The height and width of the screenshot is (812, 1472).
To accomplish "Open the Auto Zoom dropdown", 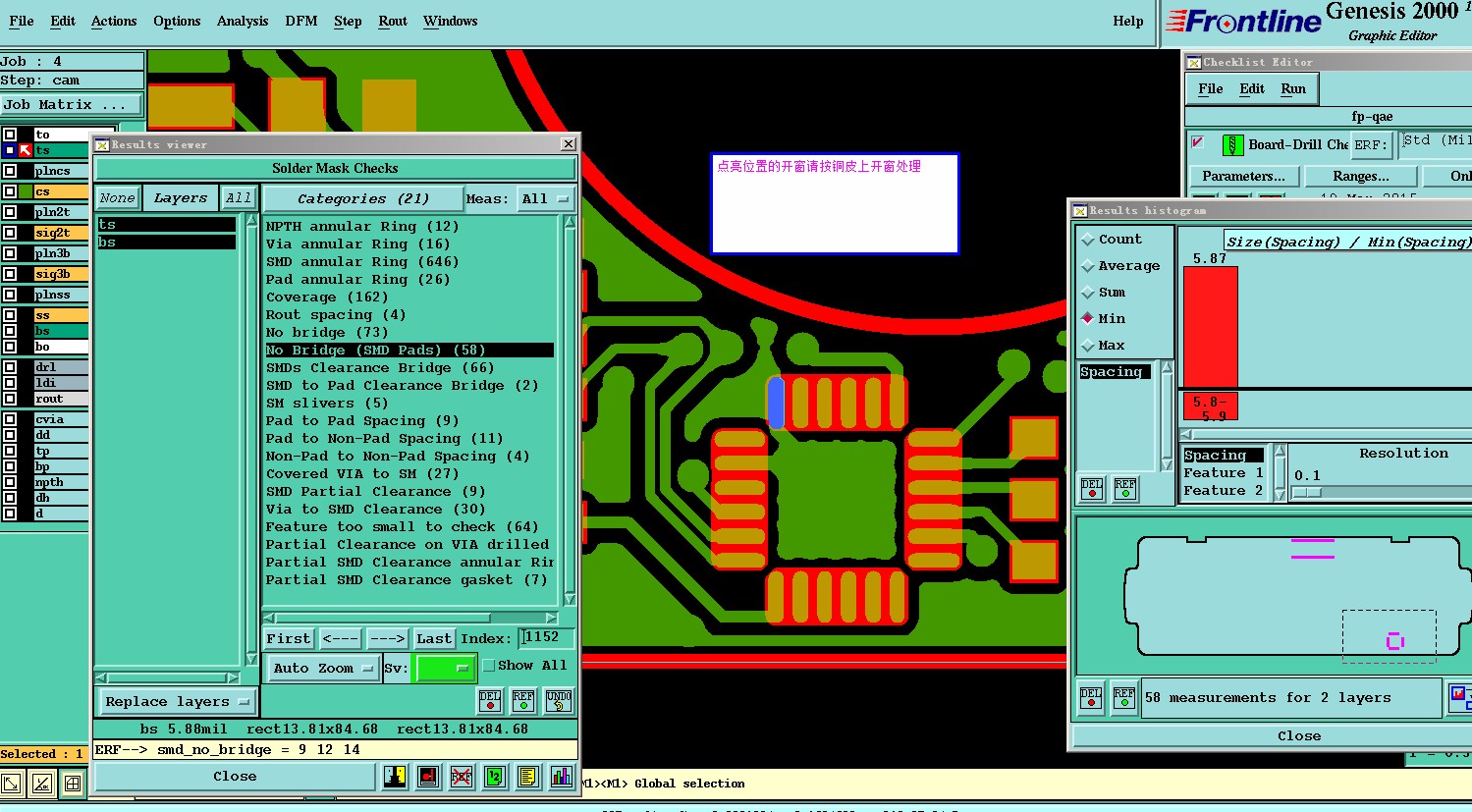I will (323, 669).
